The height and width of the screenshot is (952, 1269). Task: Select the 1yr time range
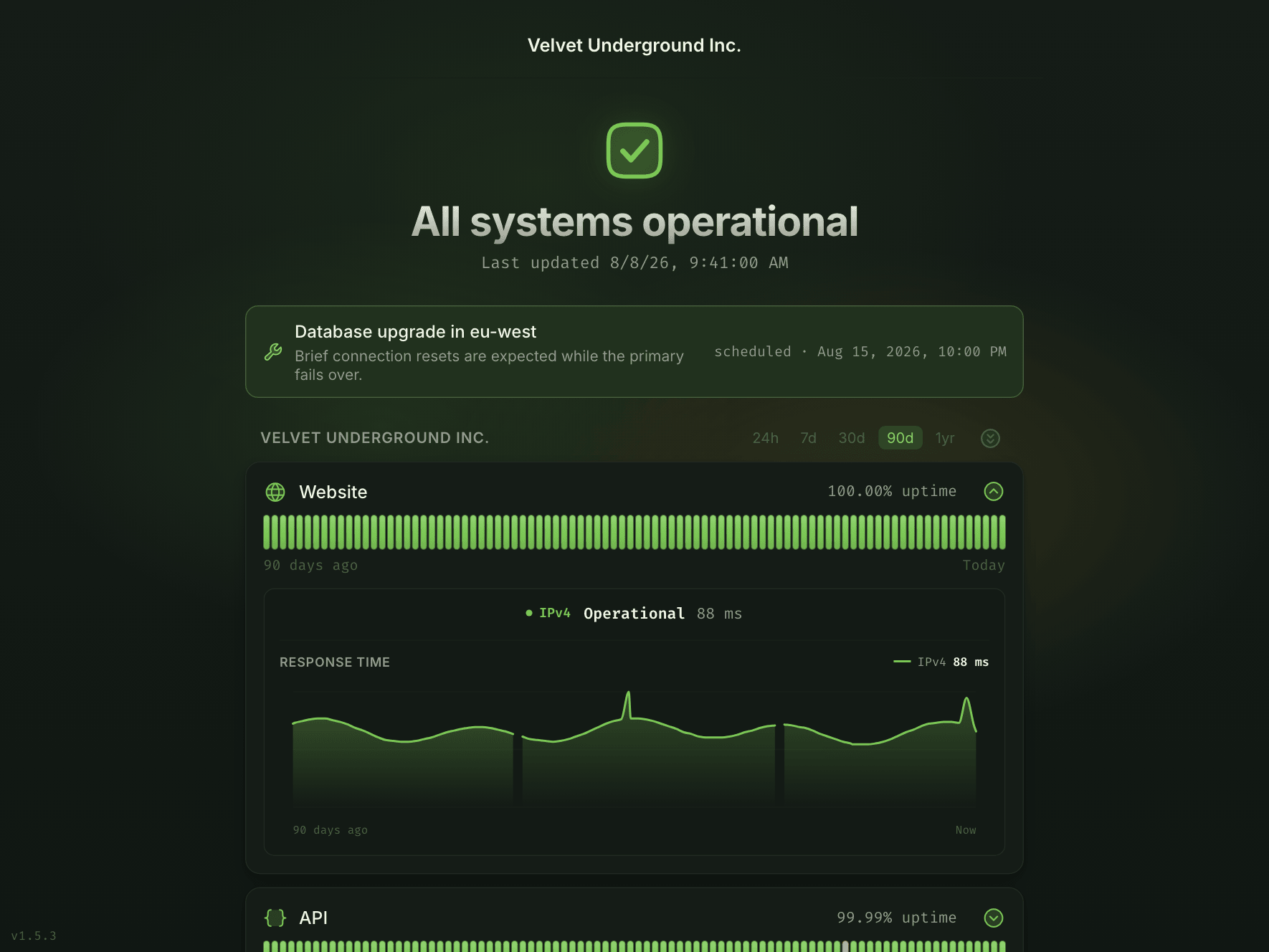[x=945, y=438]
